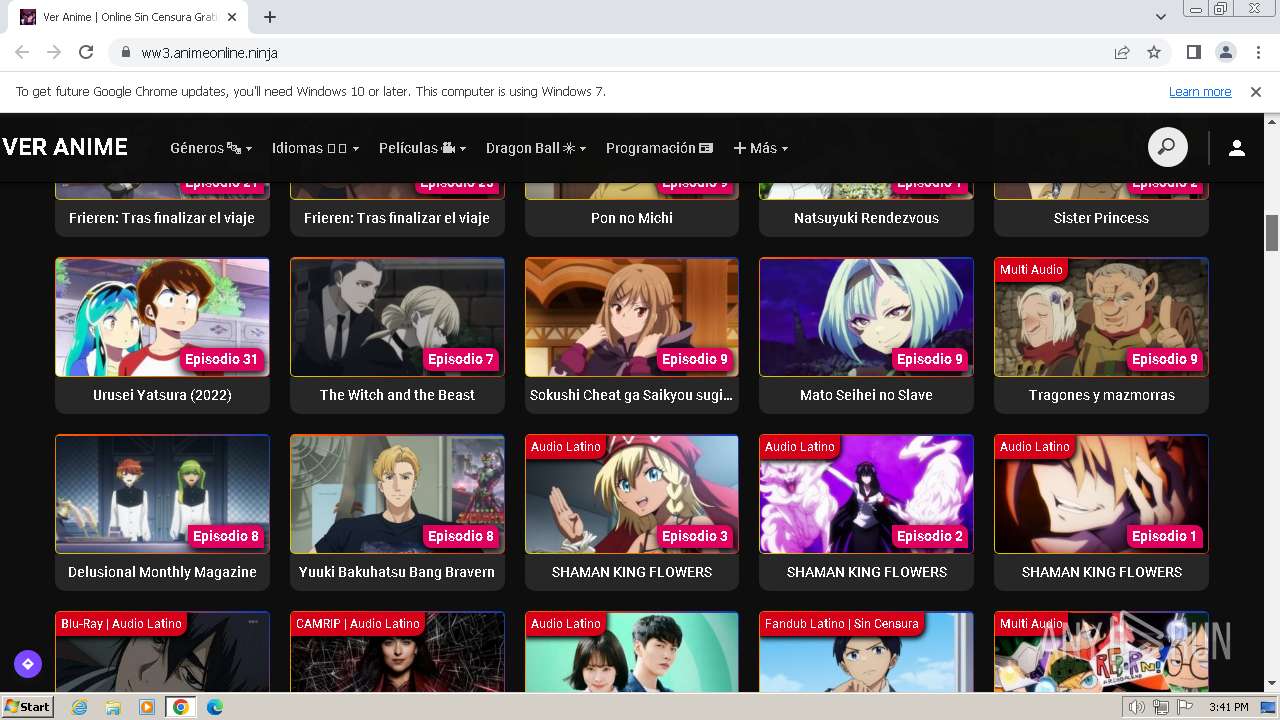Reload the page with refresh icon
Viewport: 1280px width, 720px height.
point(86,52)
